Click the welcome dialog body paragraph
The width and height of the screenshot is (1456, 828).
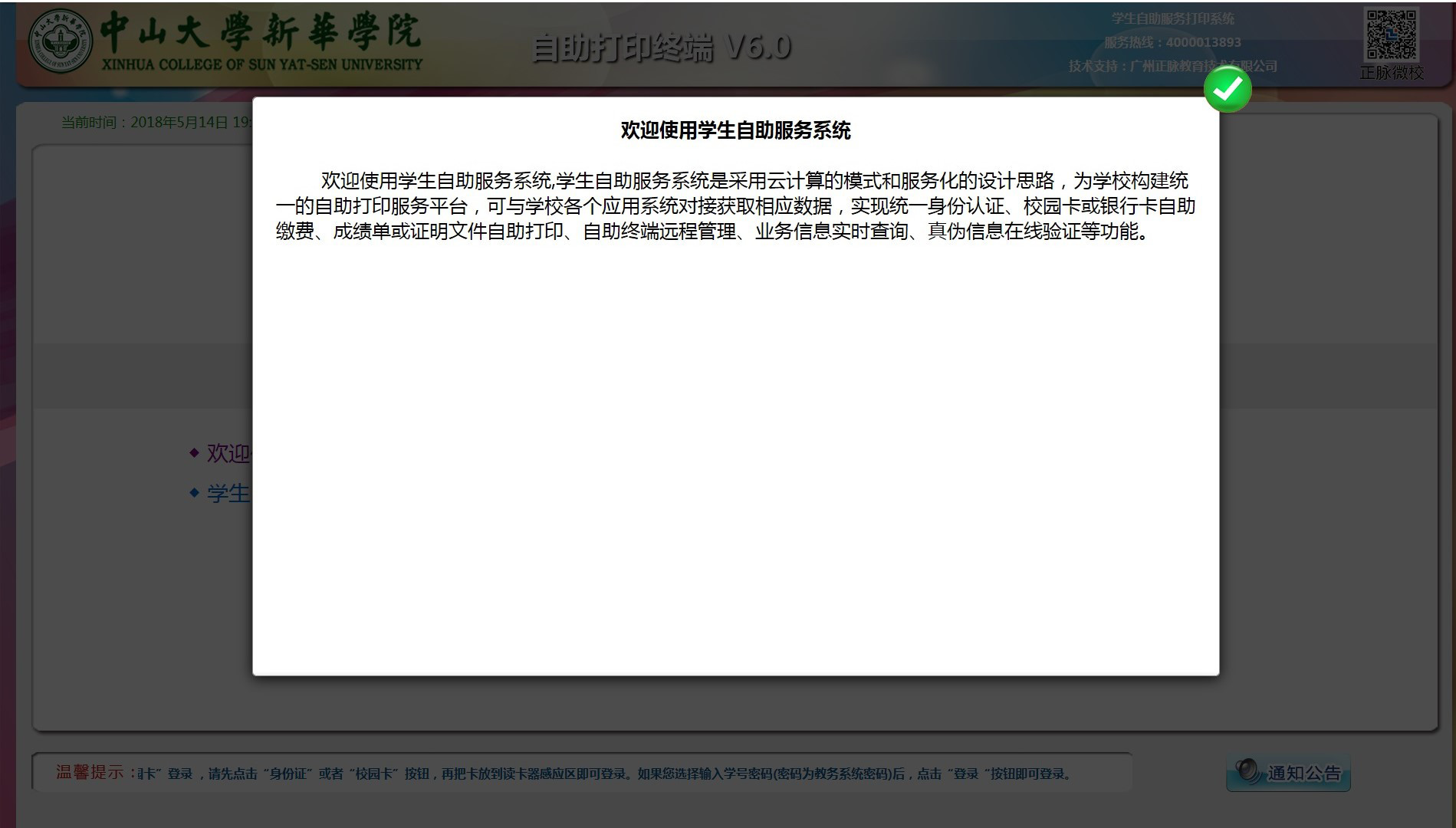click(735, 205)
